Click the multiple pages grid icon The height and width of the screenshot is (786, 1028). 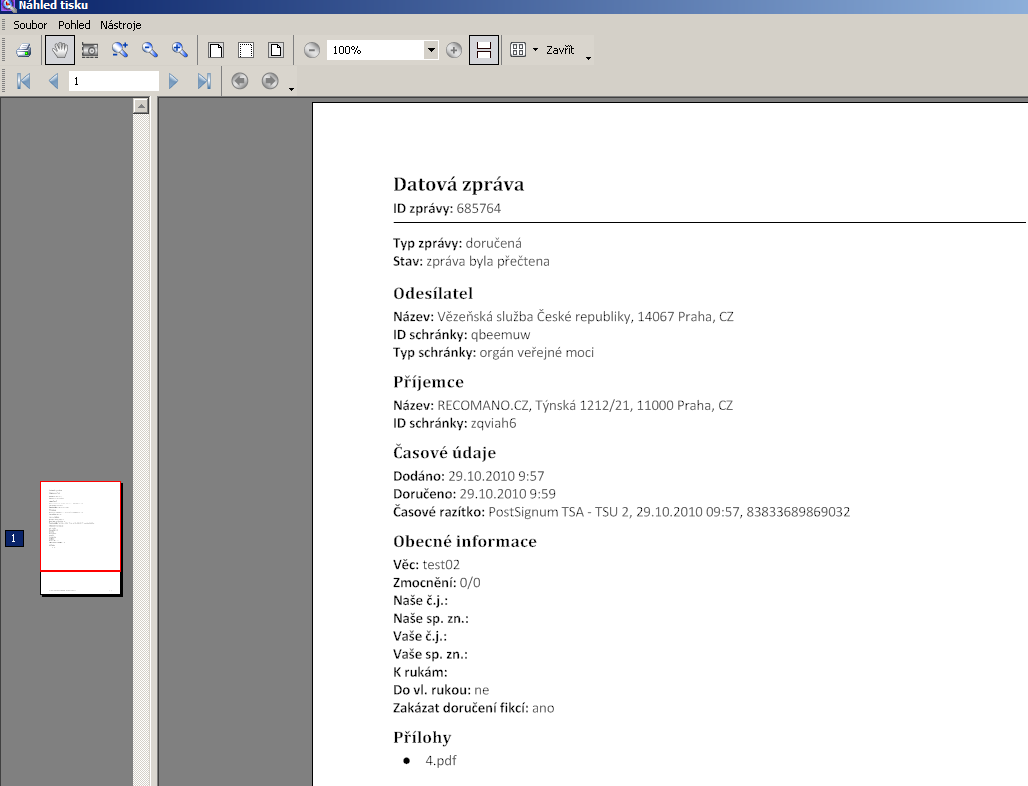(x=518, y=50)
